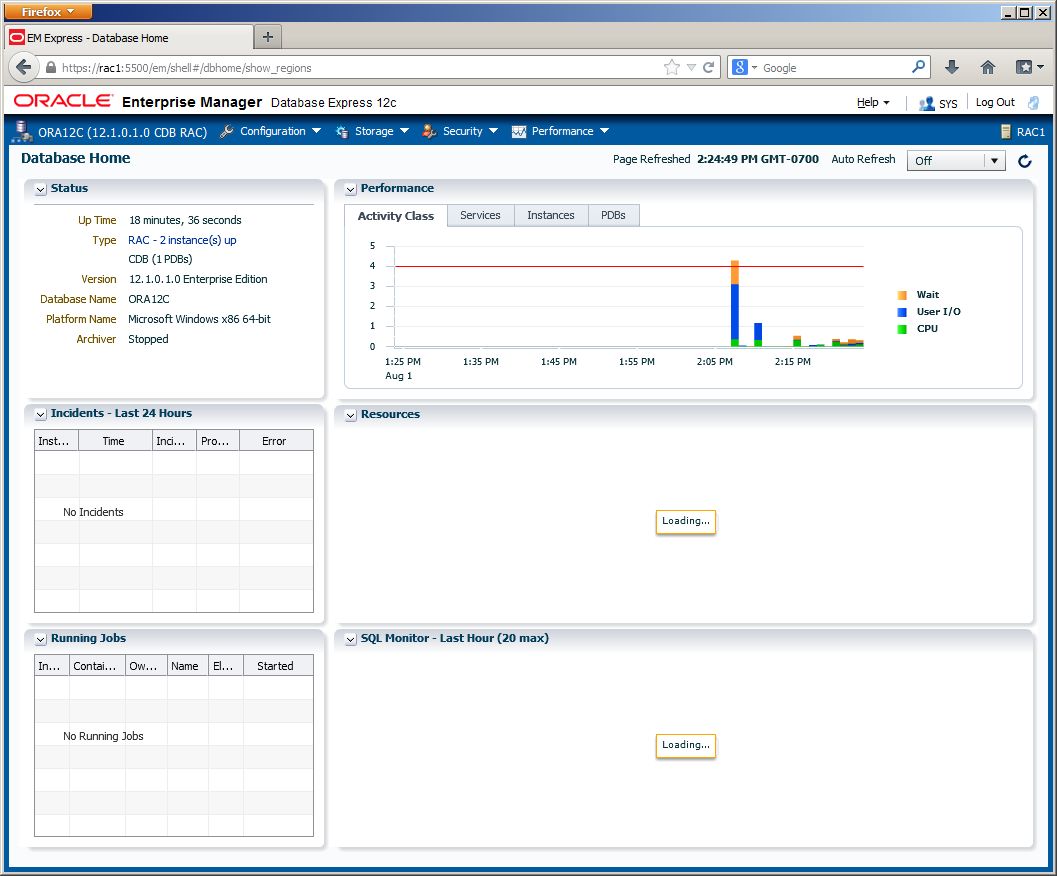The width and height of the screenshot is (1057, 876).
Task: Open a new browser tab with plus
Action: pos(268,37)
